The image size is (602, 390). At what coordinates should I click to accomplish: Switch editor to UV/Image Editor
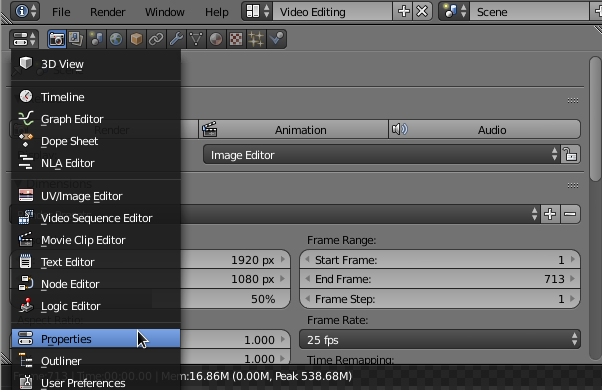(96, 196)
